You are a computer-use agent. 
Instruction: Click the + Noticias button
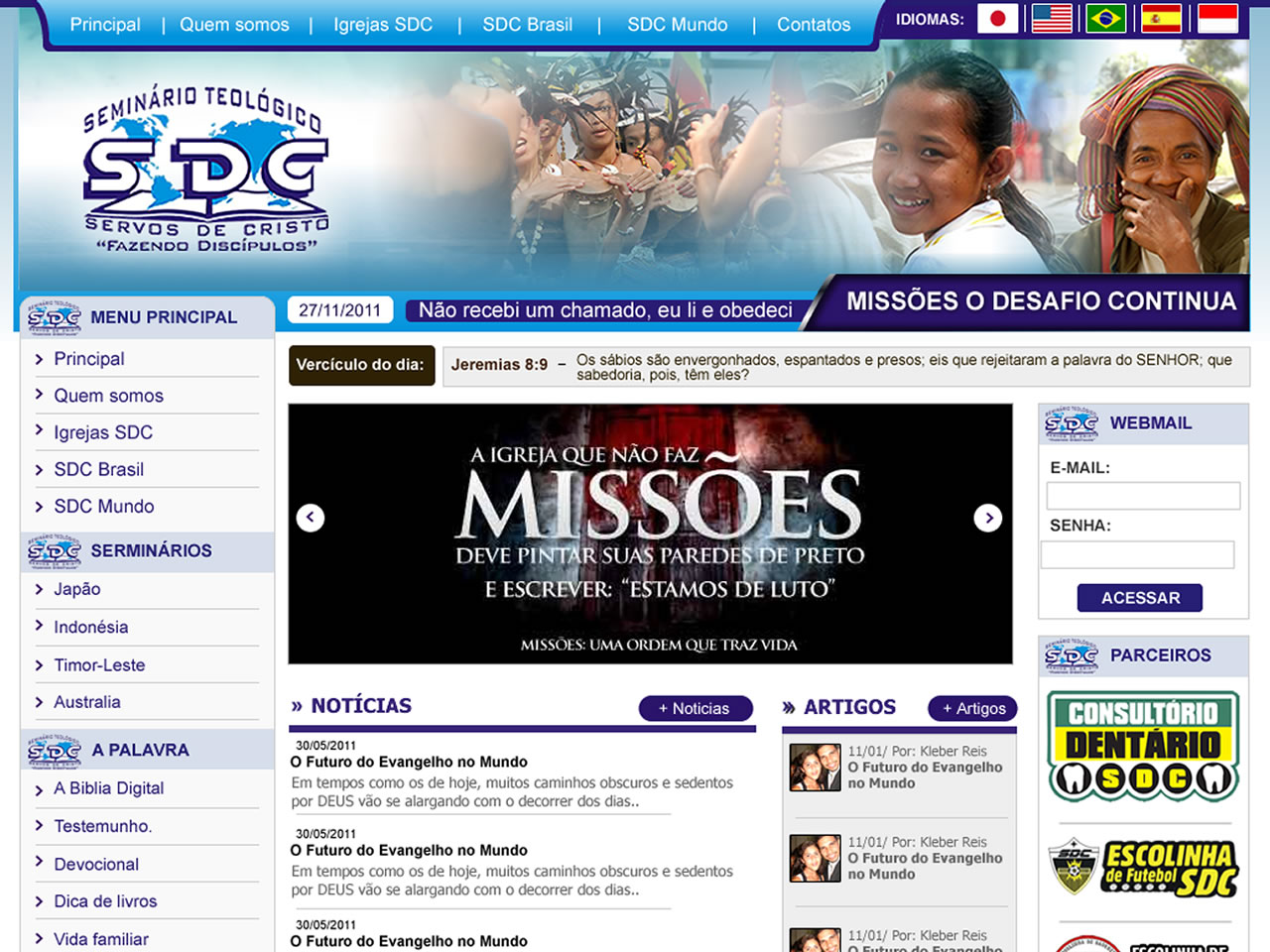tap(696, 708)
